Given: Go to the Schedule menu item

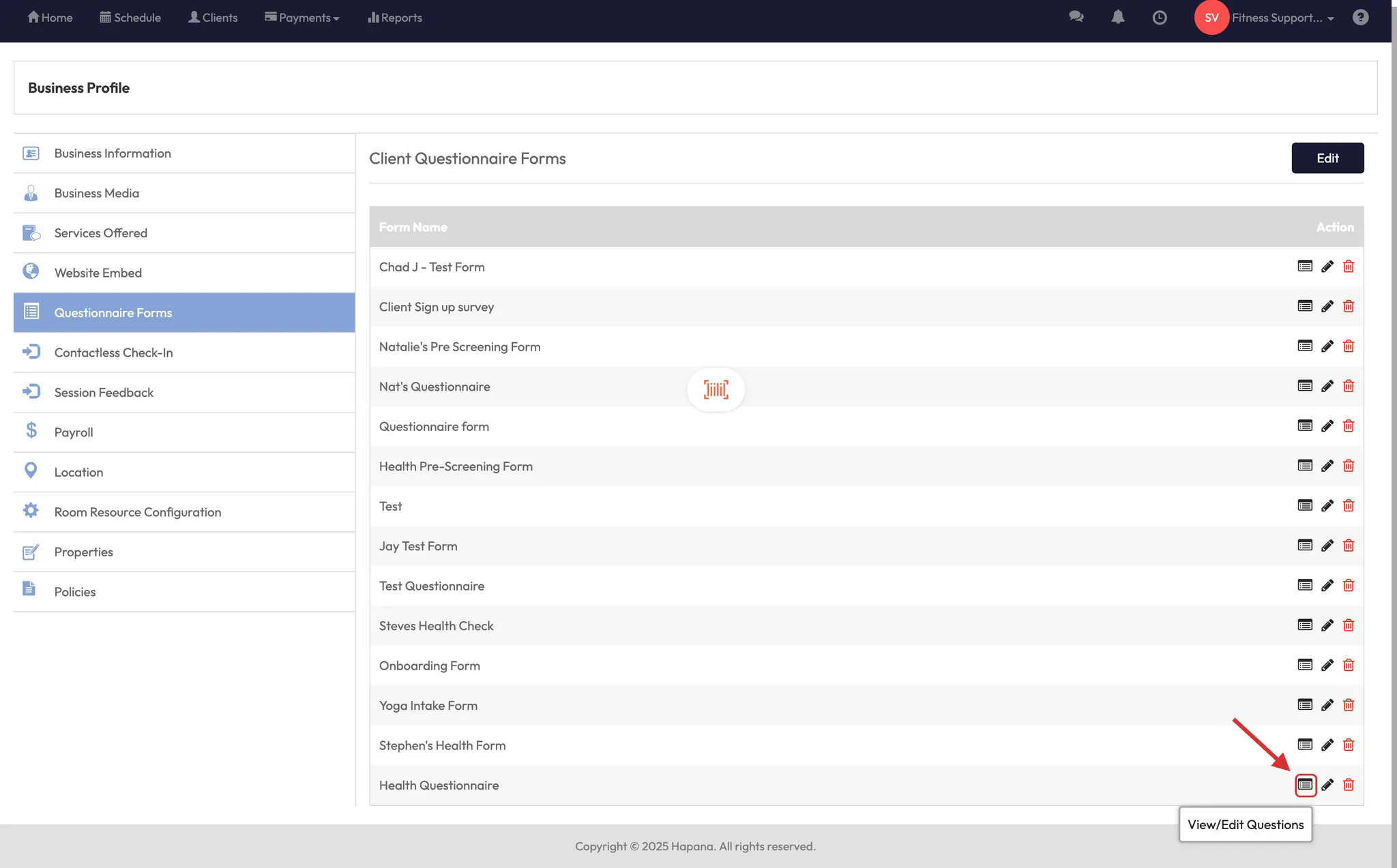Looking at the screenshot, I should click(x=130, y=18).
